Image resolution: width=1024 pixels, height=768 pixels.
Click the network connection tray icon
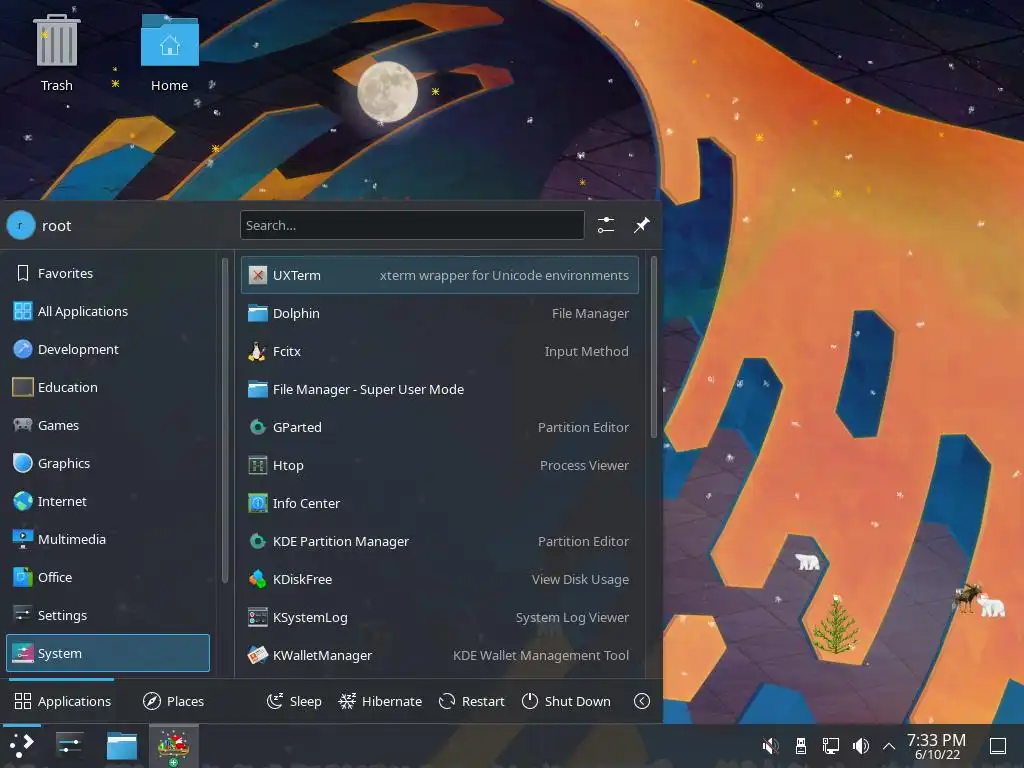[x=831, y=746]
